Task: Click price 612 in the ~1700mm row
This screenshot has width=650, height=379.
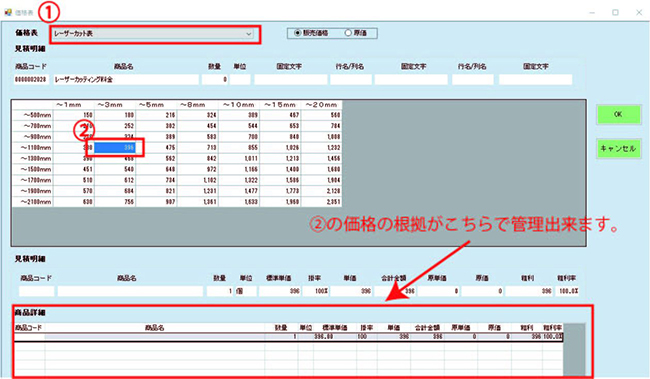Action: tap(115, 180)
